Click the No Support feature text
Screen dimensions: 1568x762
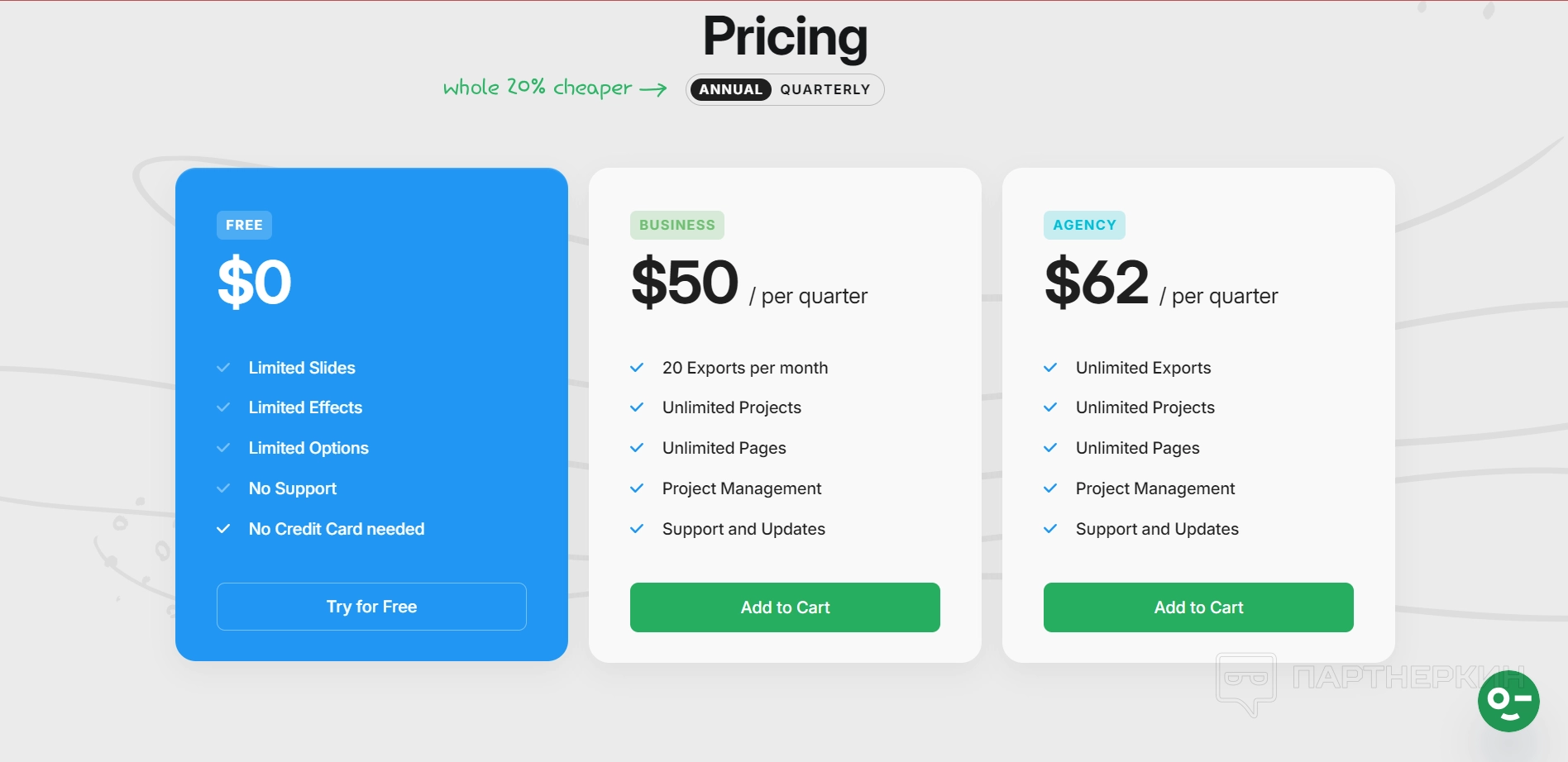pos(293,488)
